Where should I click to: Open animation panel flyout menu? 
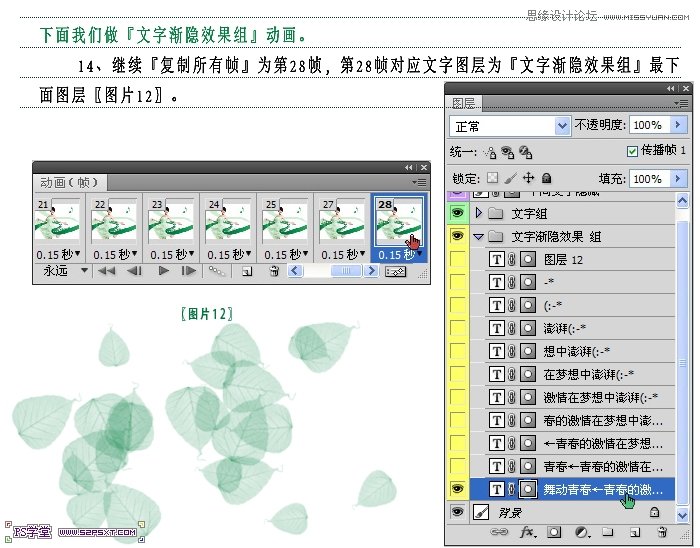pos(419,182)
